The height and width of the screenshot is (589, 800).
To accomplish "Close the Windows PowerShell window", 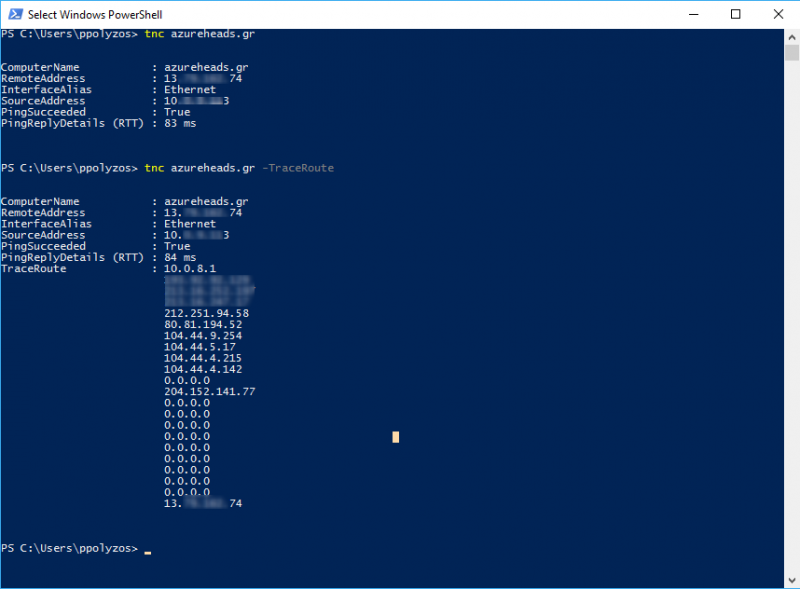I will tap(781, 14).
